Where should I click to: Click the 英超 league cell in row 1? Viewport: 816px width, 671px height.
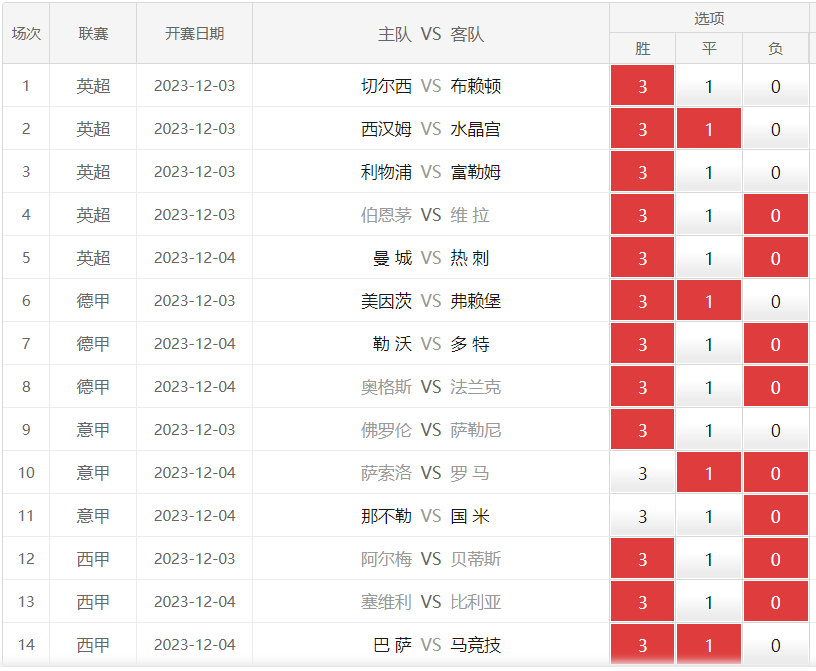click(93, 86)
